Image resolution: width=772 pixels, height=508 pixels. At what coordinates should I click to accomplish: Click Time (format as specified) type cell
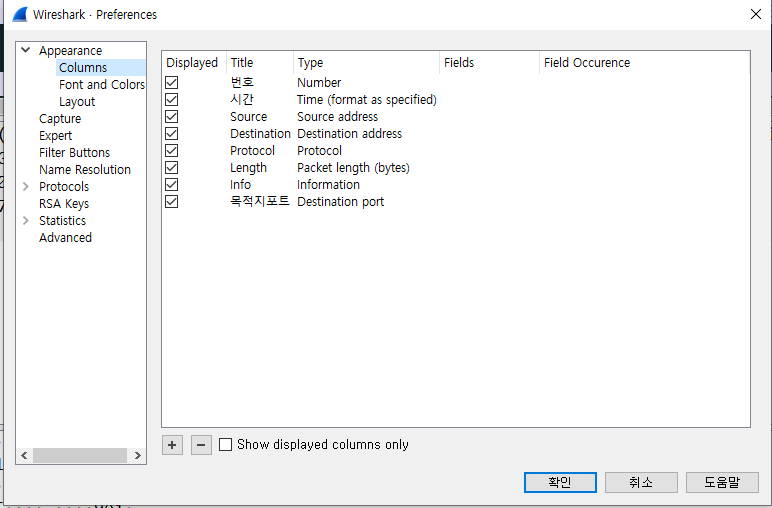pos(367,100)
